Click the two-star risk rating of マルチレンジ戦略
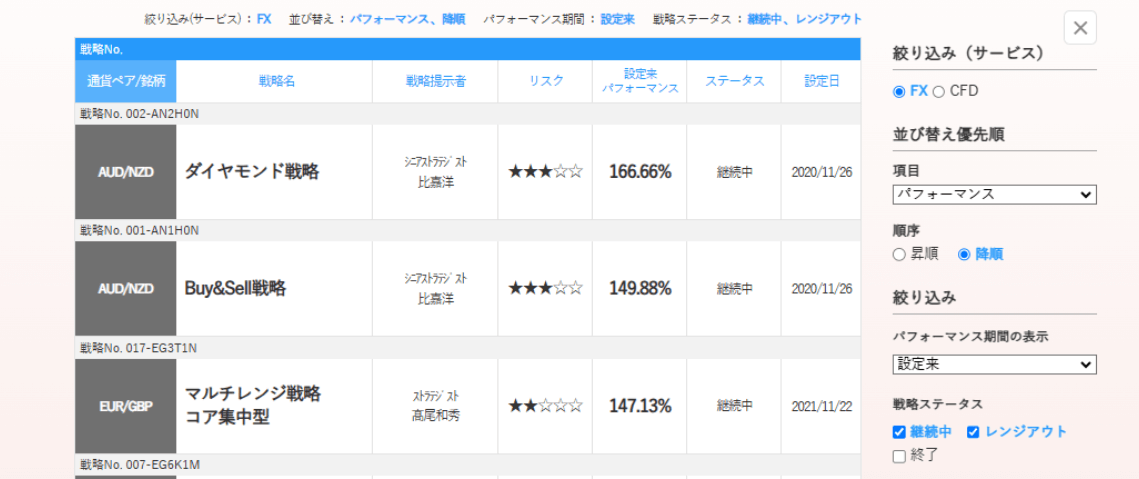The image size is (1139, 479). point(545,406)
